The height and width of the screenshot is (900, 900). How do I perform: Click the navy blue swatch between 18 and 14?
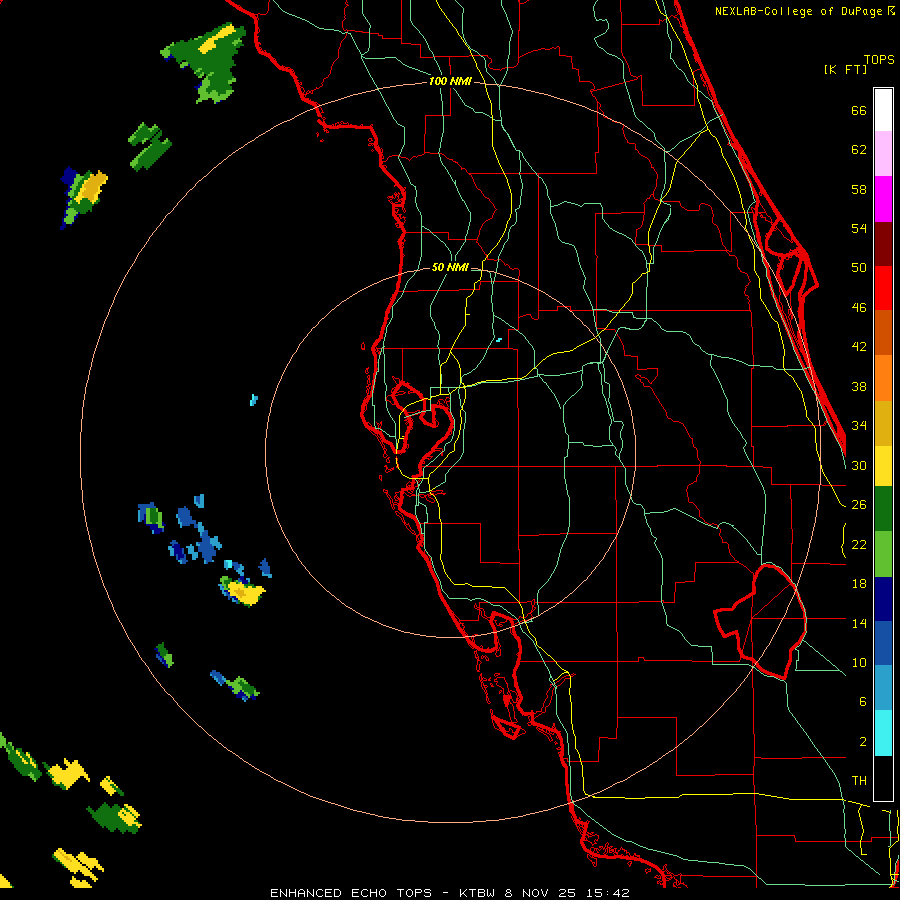[x=883, y=599]
